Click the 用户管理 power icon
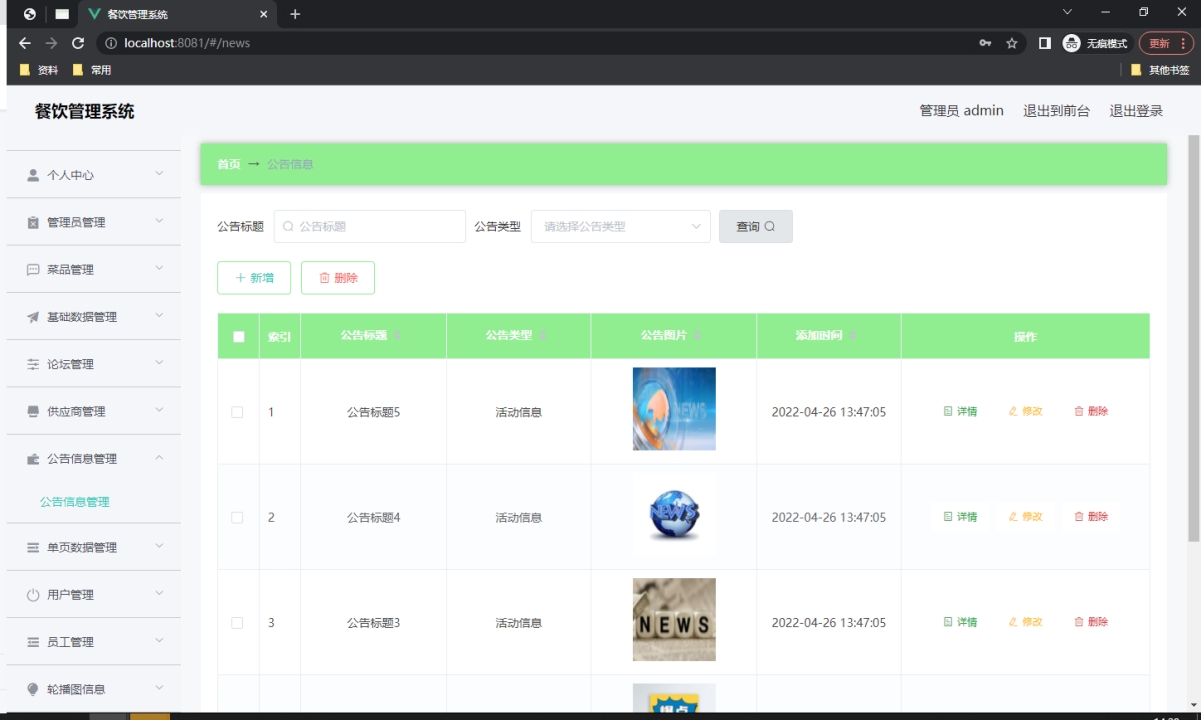Screen dimensions: 1201x720 [33, 595]
